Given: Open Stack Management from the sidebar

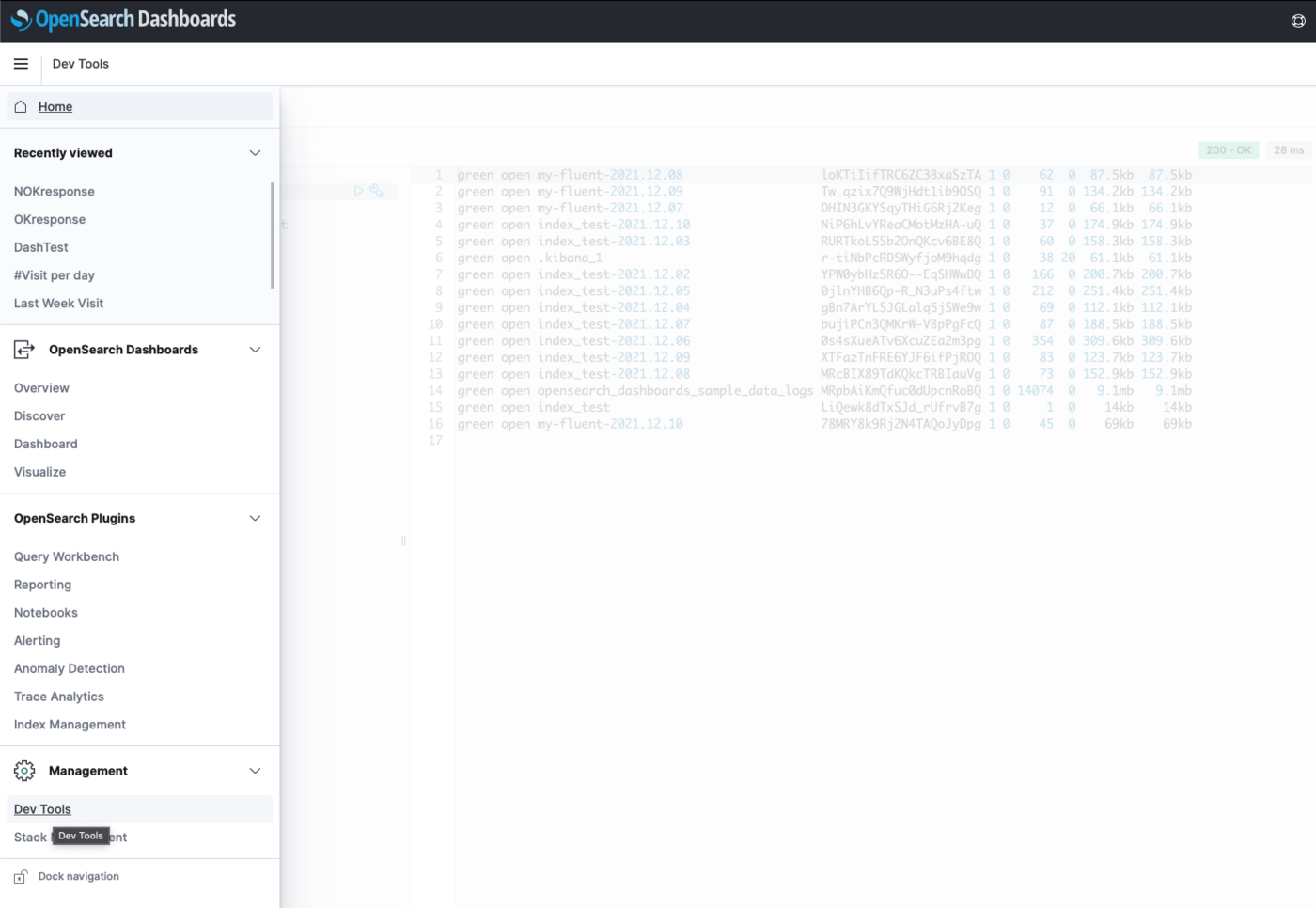Looking at the screenshot, I should pyautogui.click(x=30, y=837).
